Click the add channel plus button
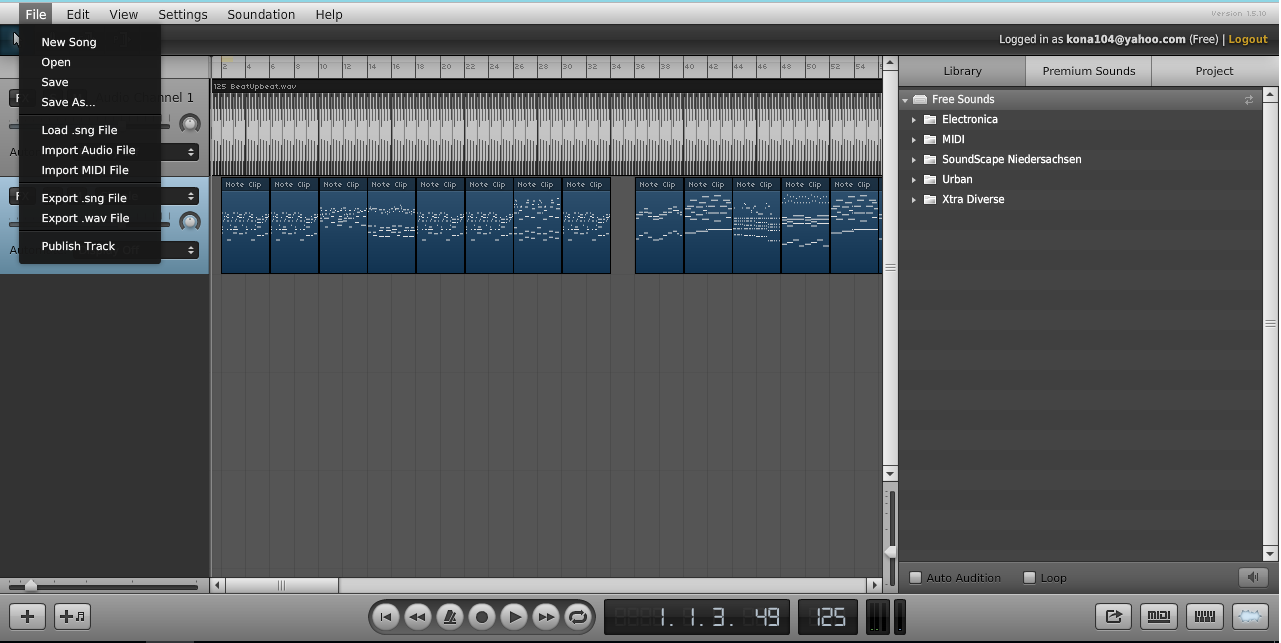 click(28, 617)
